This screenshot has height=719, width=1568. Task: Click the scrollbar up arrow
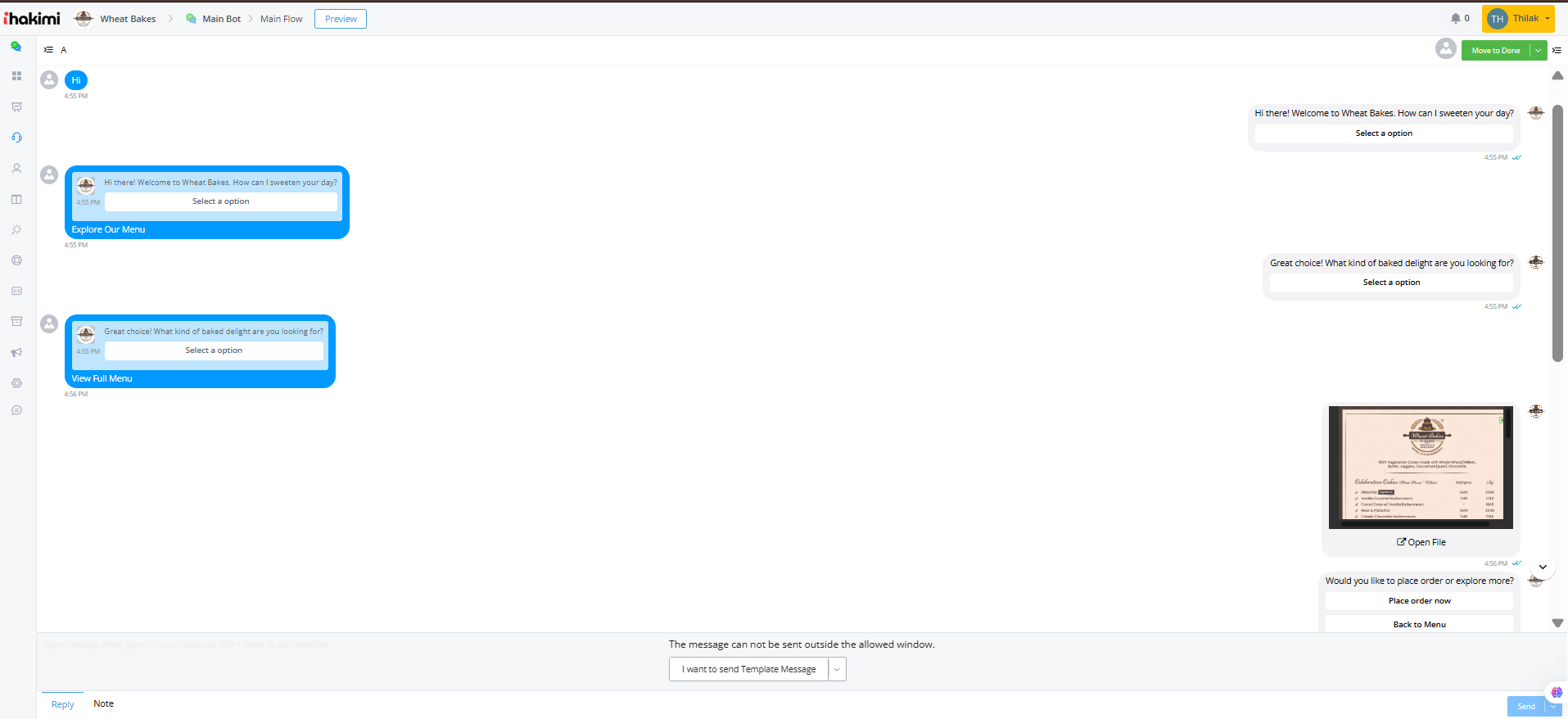[1557, 75]
